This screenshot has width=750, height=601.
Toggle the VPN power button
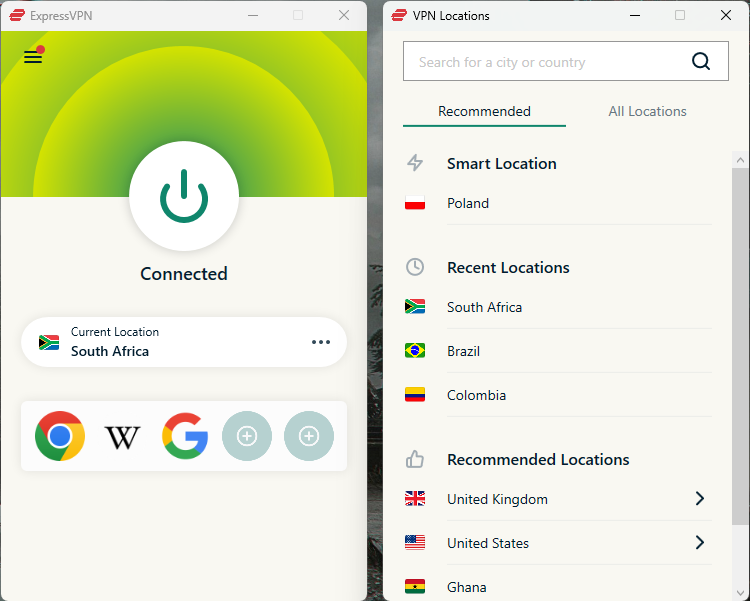(184, 196)
